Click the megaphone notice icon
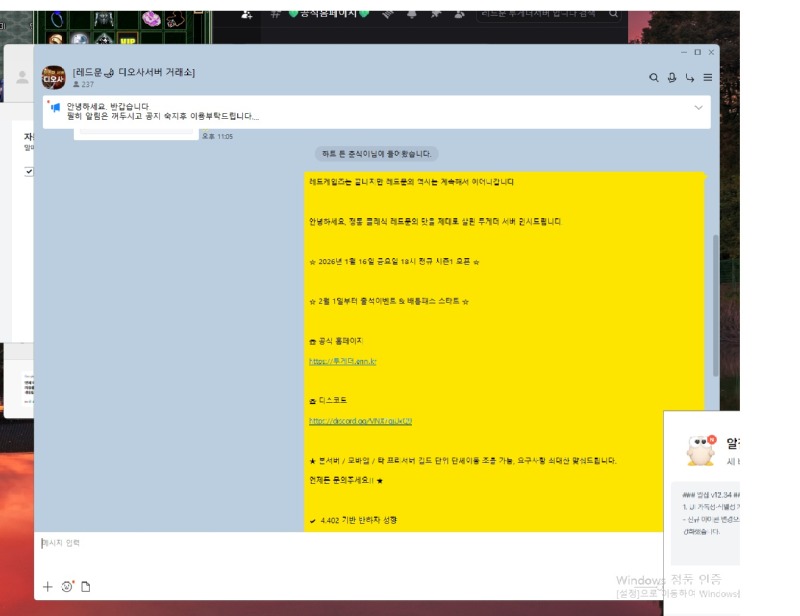This screenshot has width=800, height=616. 55,107
